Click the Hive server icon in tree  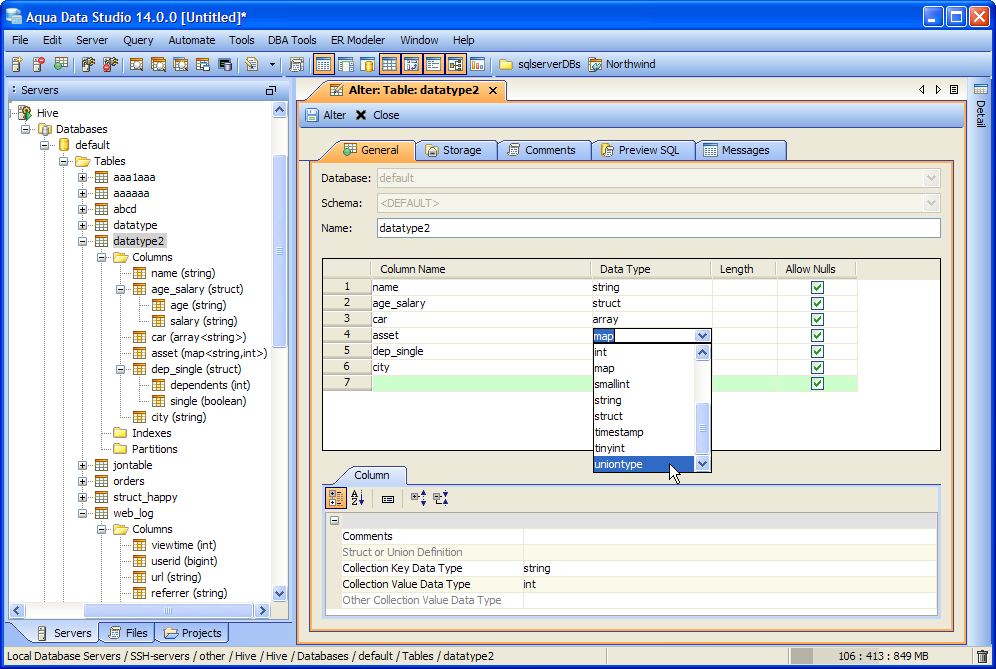point(25,113)
